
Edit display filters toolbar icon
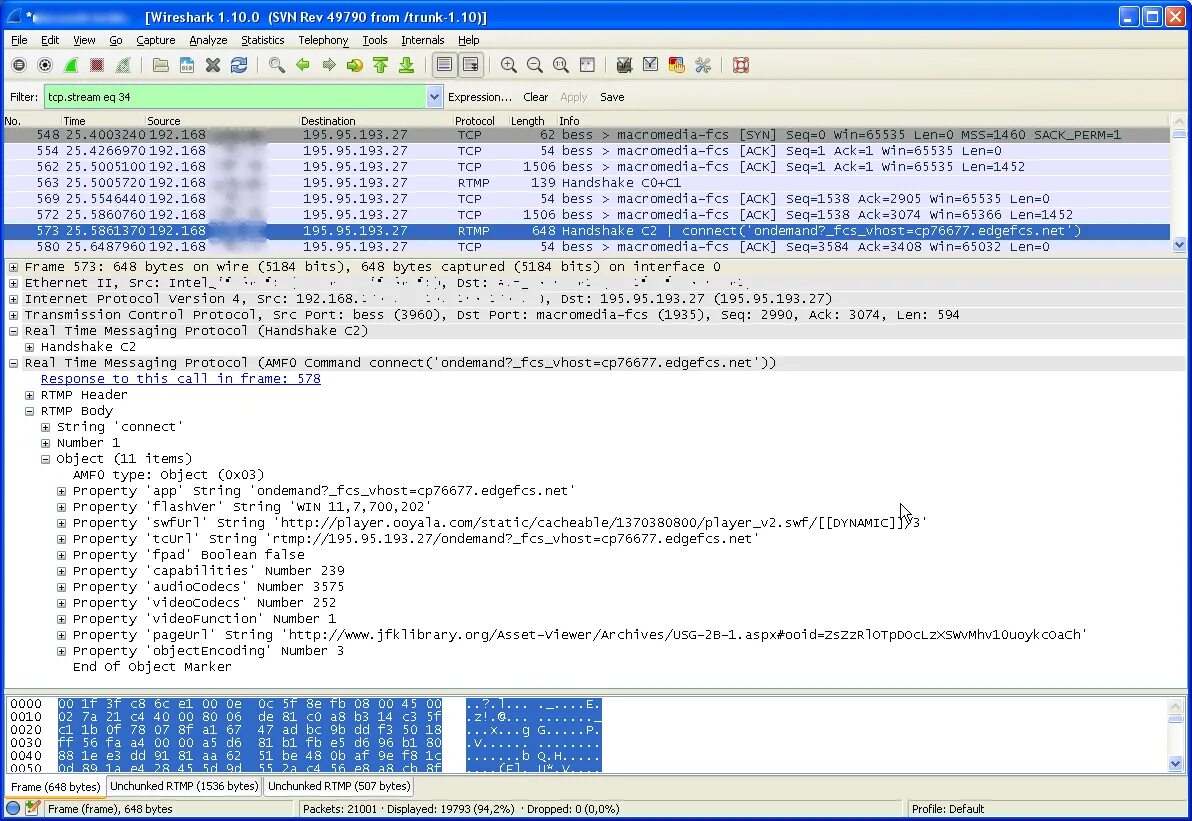click(x=650, y=65)
